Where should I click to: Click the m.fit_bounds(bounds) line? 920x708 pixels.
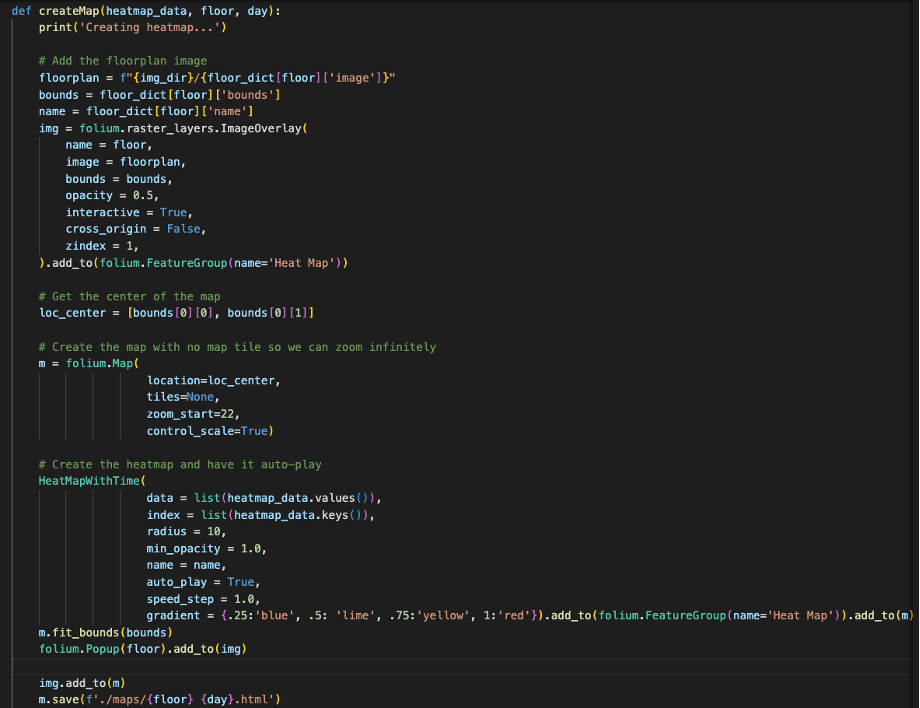tap(106, 632)
